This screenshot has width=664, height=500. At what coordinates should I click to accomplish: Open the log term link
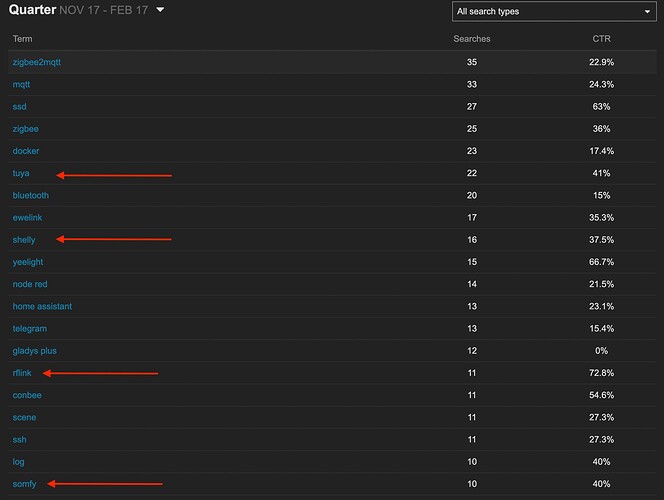click(x=18, y=462)
